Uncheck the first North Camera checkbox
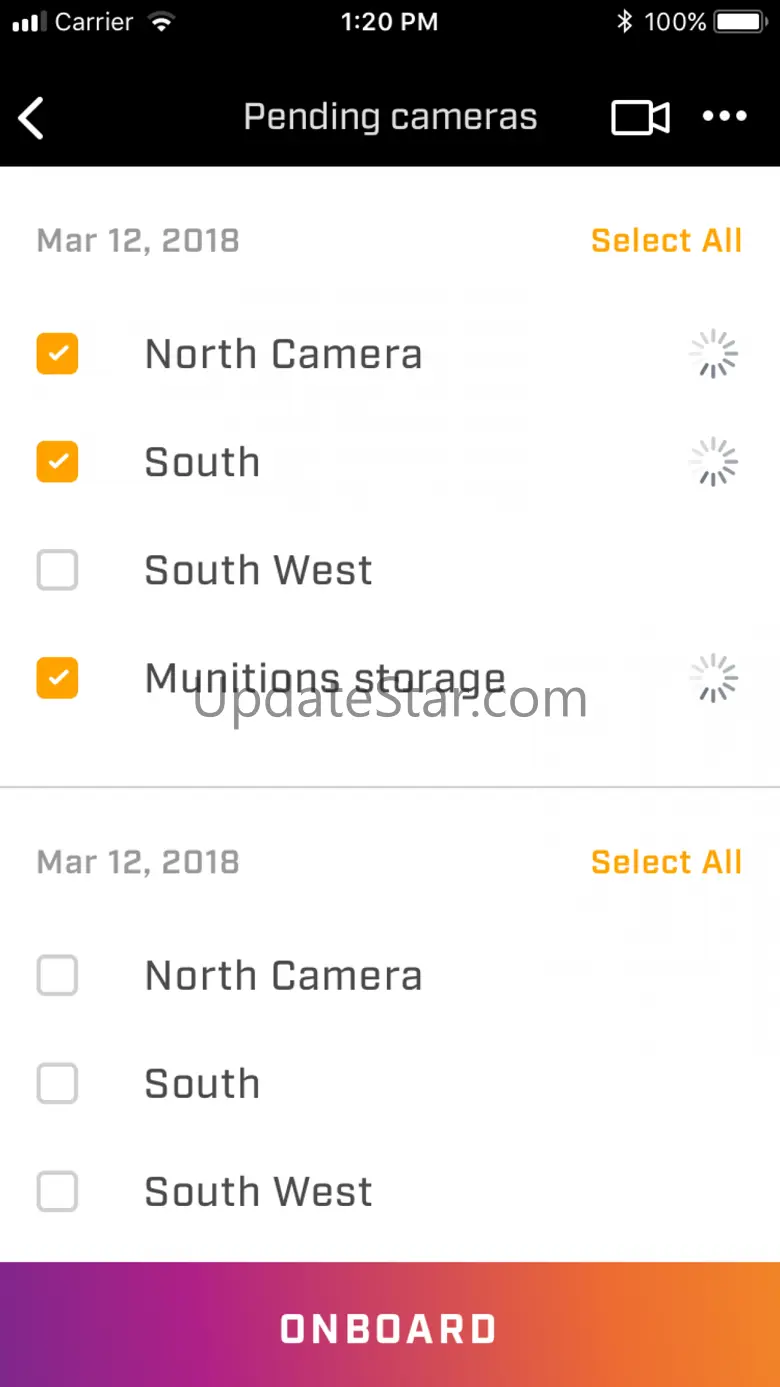This screenshot has height=1387, width=780. pyautogui.click(x=57, y=354)
